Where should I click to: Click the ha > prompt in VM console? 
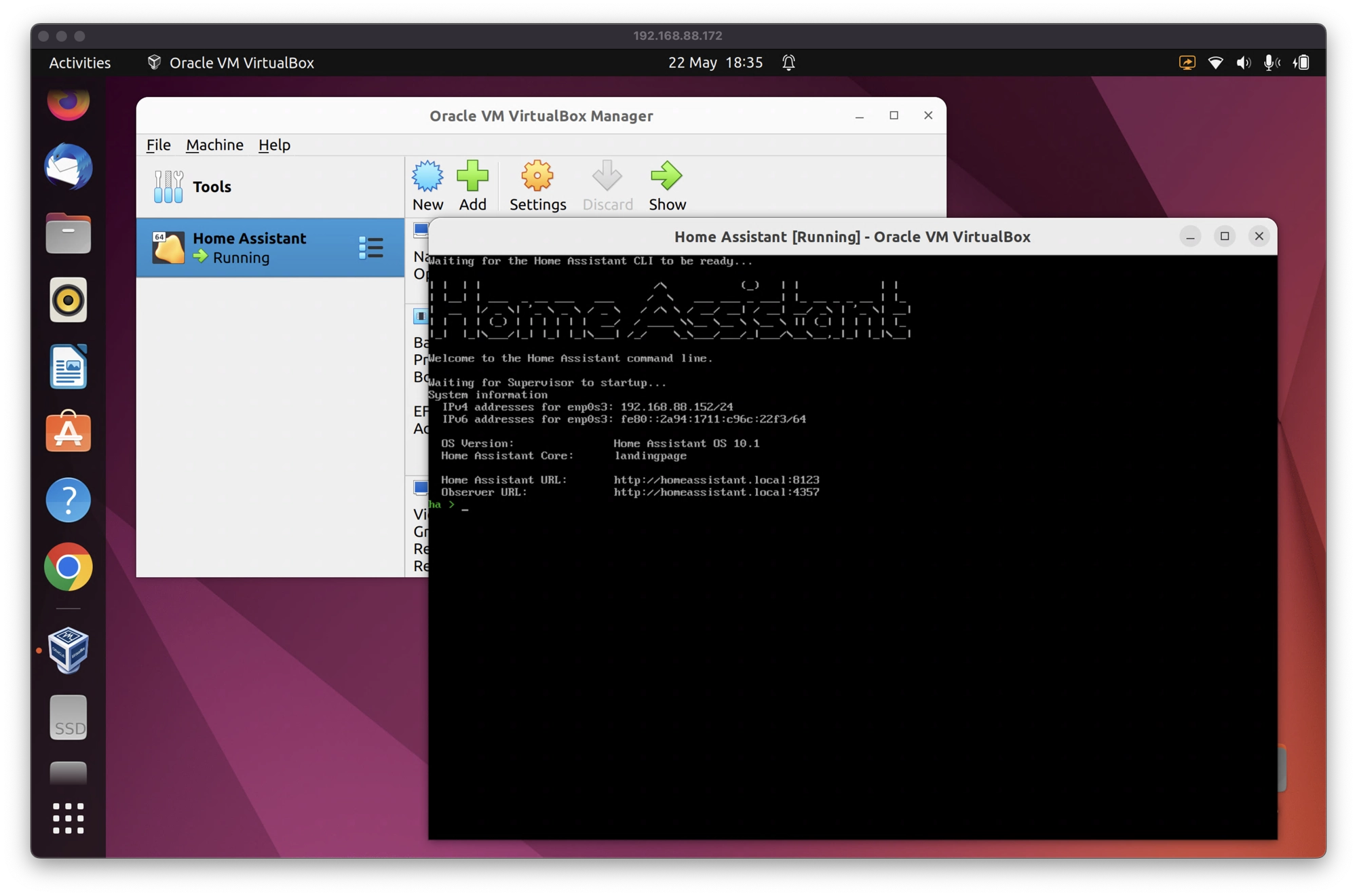click(x=441, y=505)
